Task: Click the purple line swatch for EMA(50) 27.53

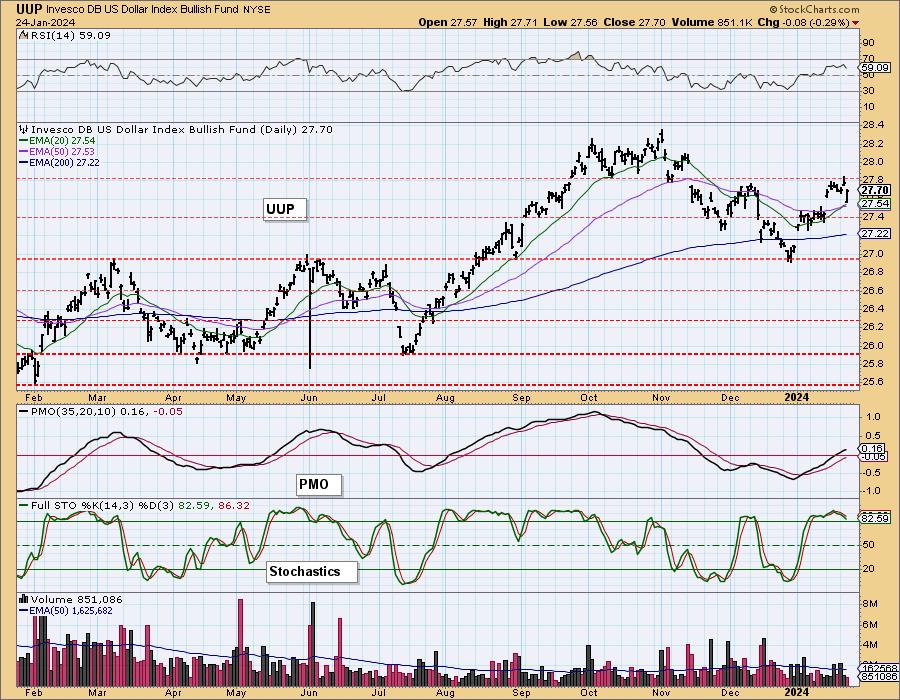Action: pyautogui.click(x=25, y=151)
